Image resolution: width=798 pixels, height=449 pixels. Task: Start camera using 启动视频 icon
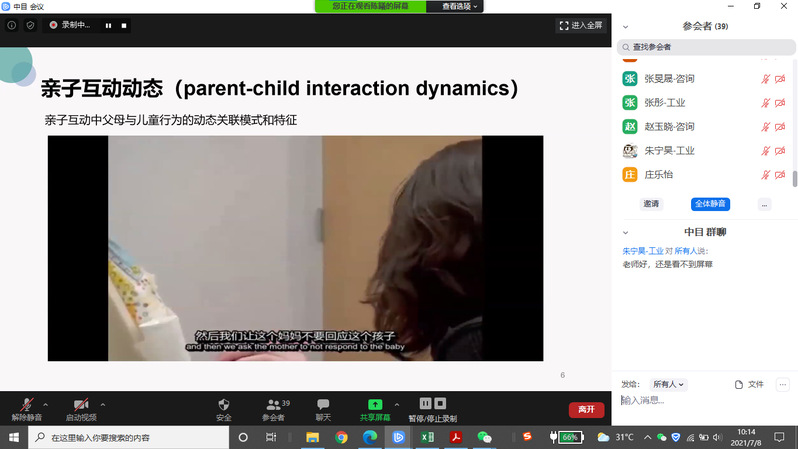coord(81,405)
